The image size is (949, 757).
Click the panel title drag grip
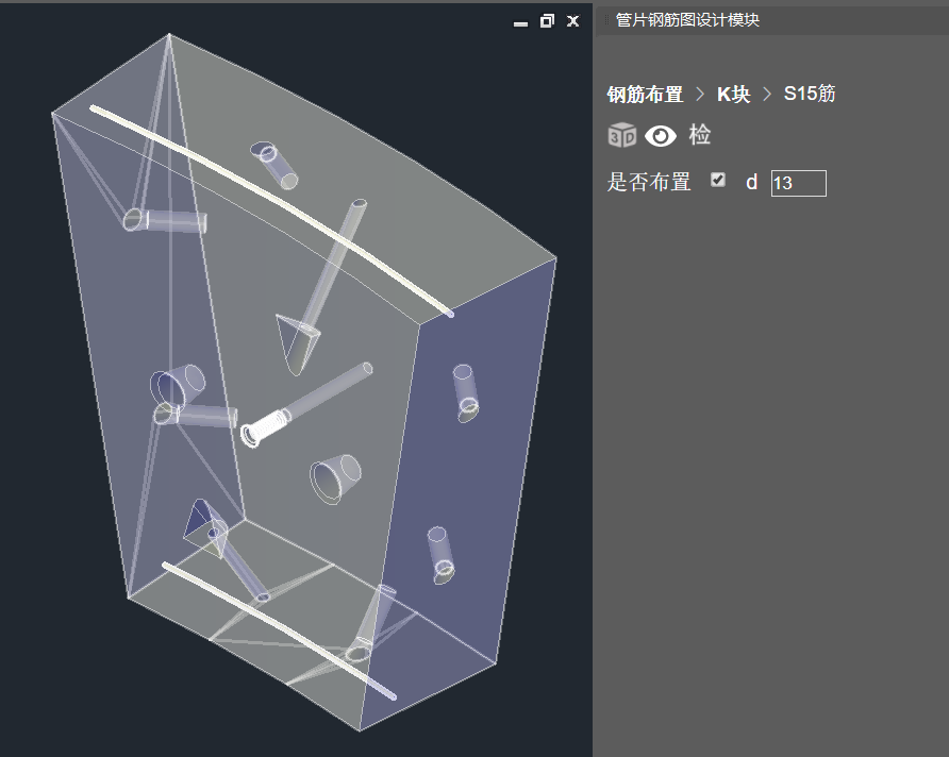(606, 20)
